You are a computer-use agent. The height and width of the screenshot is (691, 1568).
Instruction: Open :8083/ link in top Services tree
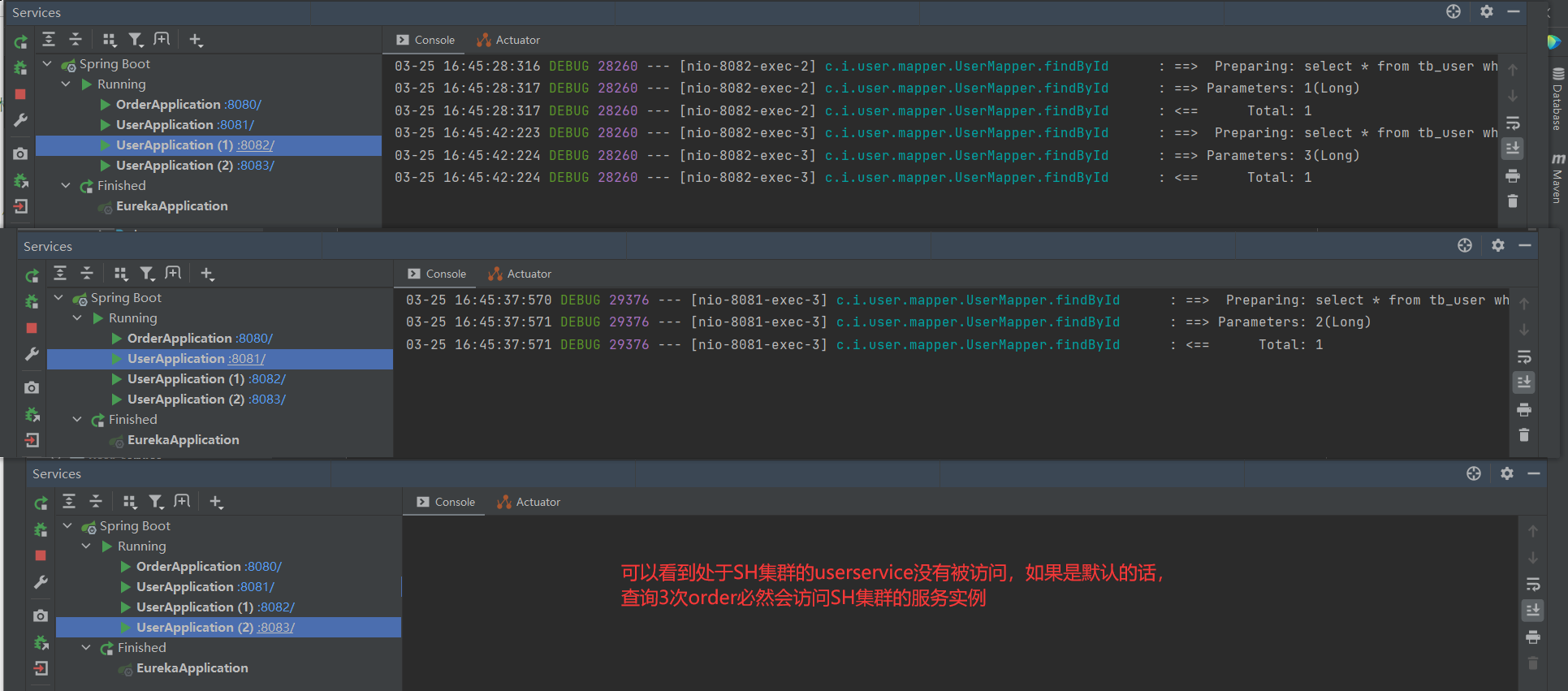(256, 166)
